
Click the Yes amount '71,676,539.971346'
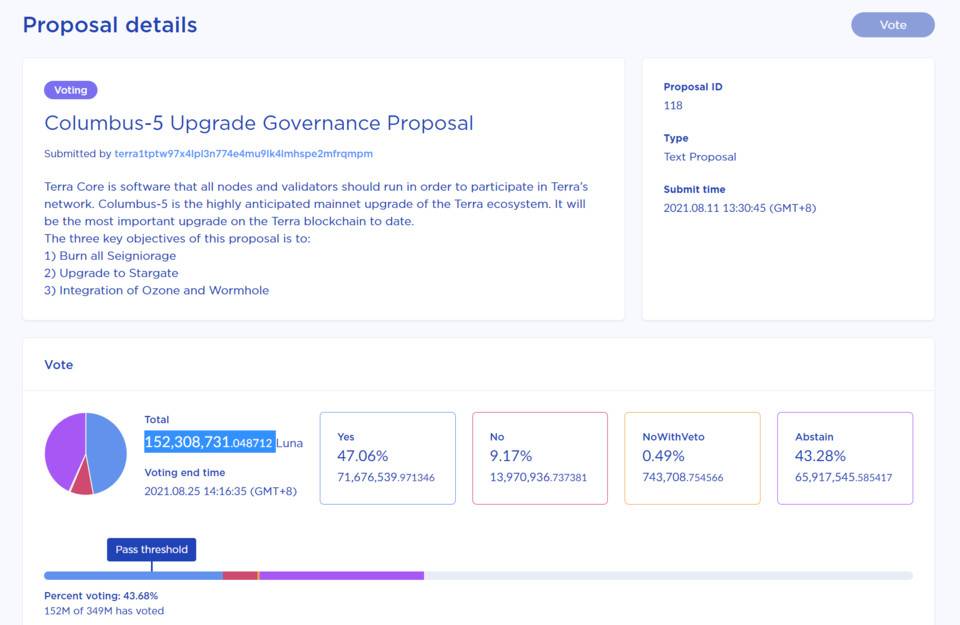click(x=386, y=477)
